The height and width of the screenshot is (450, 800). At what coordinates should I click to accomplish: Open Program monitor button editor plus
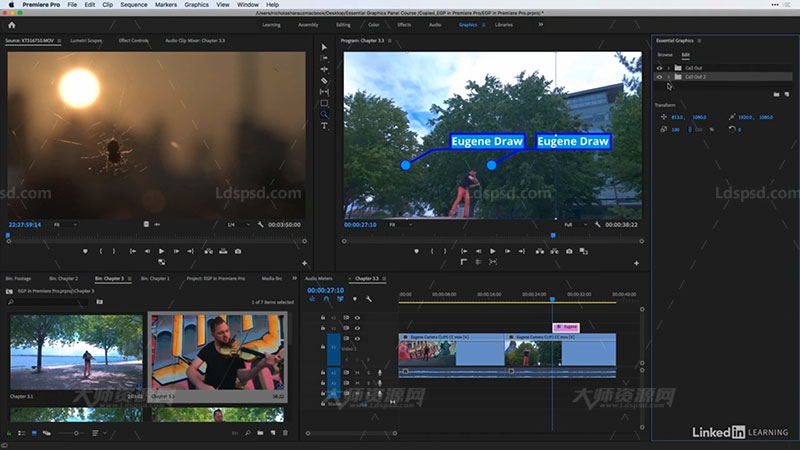click(x=636, y=263)
